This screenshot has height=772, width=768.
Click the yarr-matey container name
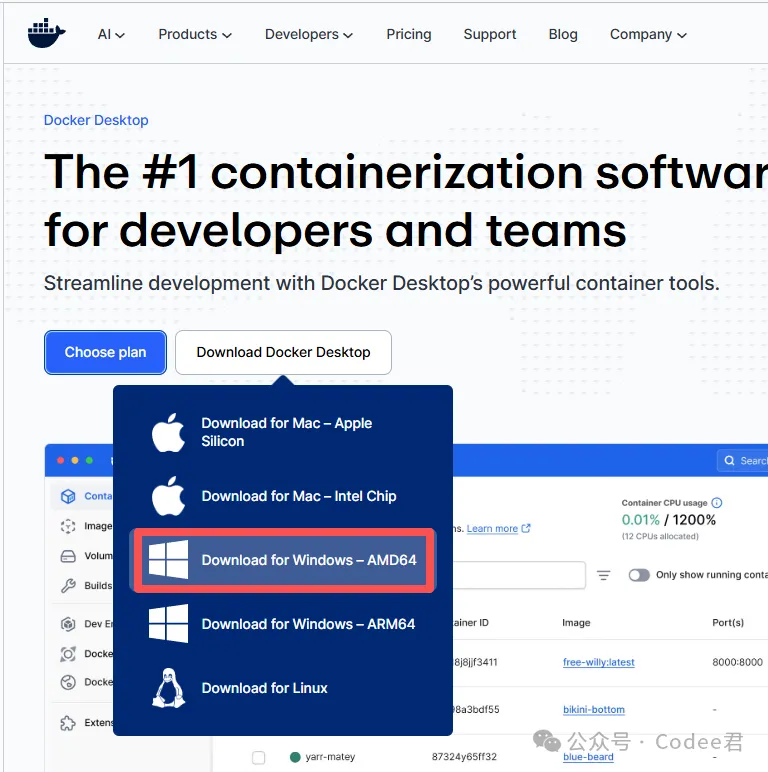pyautogui.click(x=330, y=757)
